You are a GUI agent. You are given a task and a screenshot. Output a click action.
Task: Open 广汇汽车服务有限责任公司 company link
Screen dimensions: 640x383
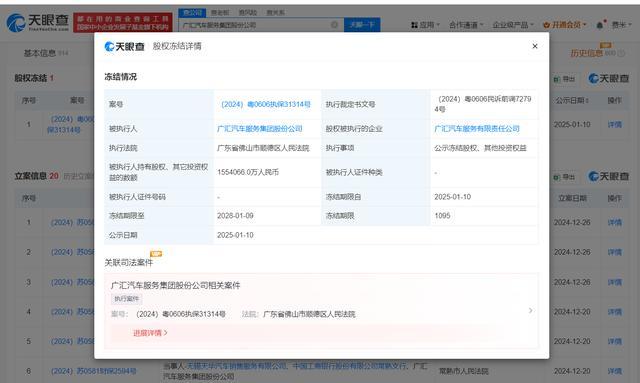tap(477, 129)
